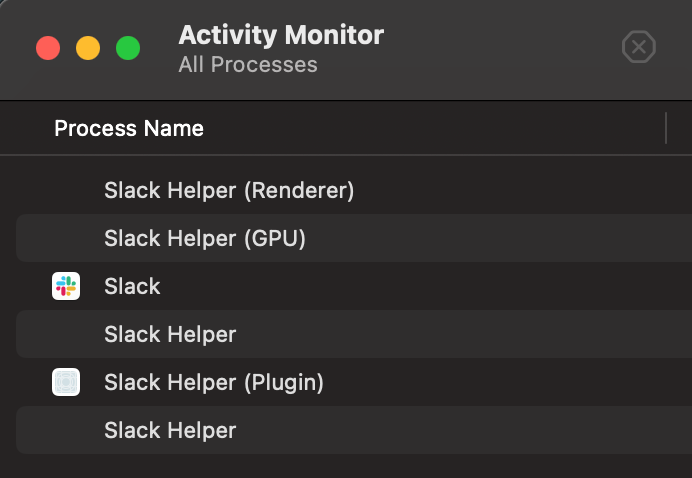Screen dimensions: 692x478
Task: Click the header area right of the column divider
Action: coord(679,128)
